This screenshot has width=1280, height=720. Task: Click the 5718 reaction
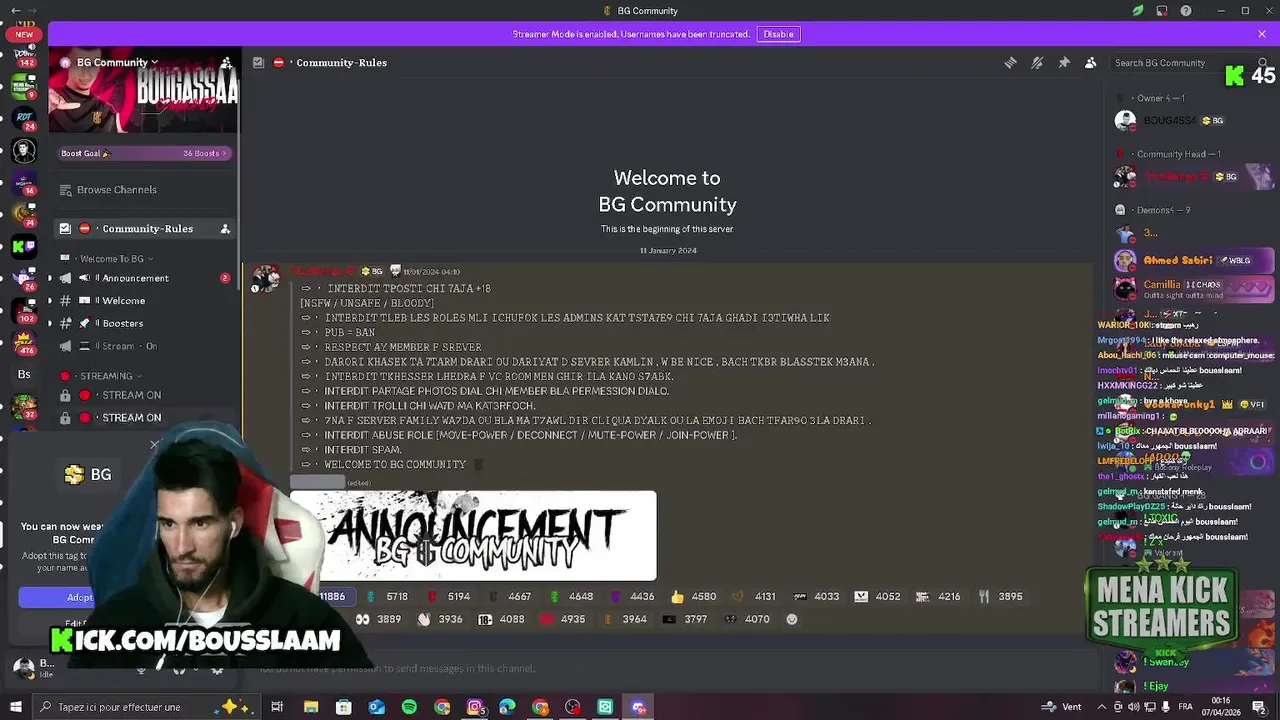[x=388, y=596]
